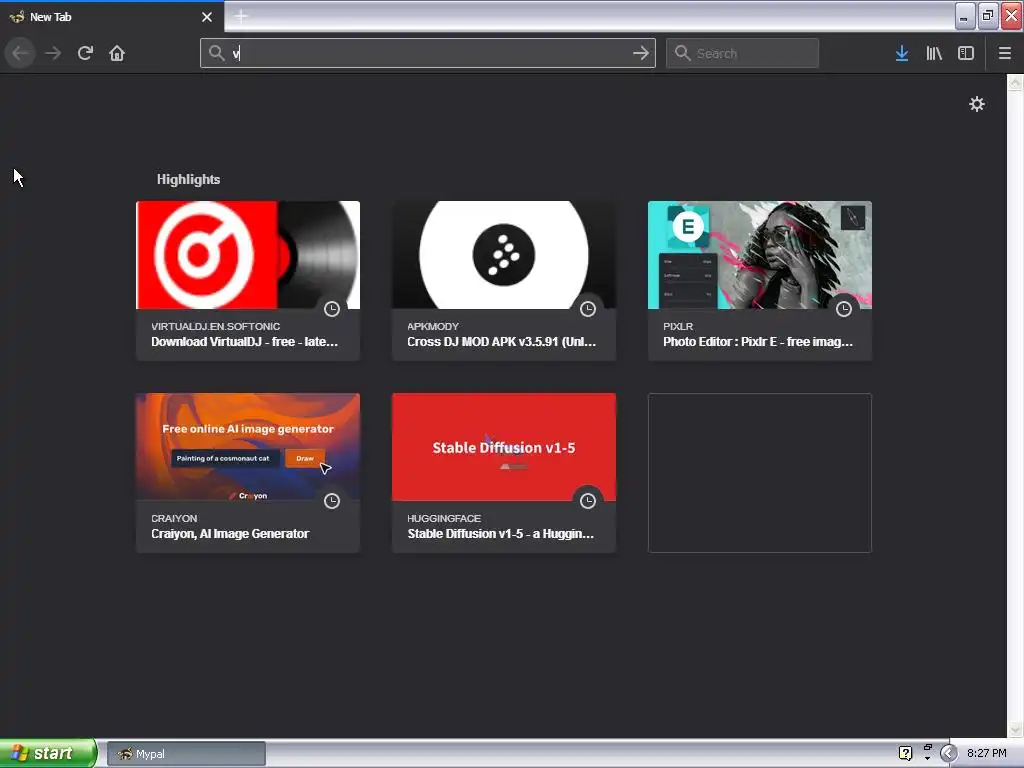This screenshot has width=1024, height=768.
Task: Click the 'PIXLR' source label
Action: pos(678,326)
